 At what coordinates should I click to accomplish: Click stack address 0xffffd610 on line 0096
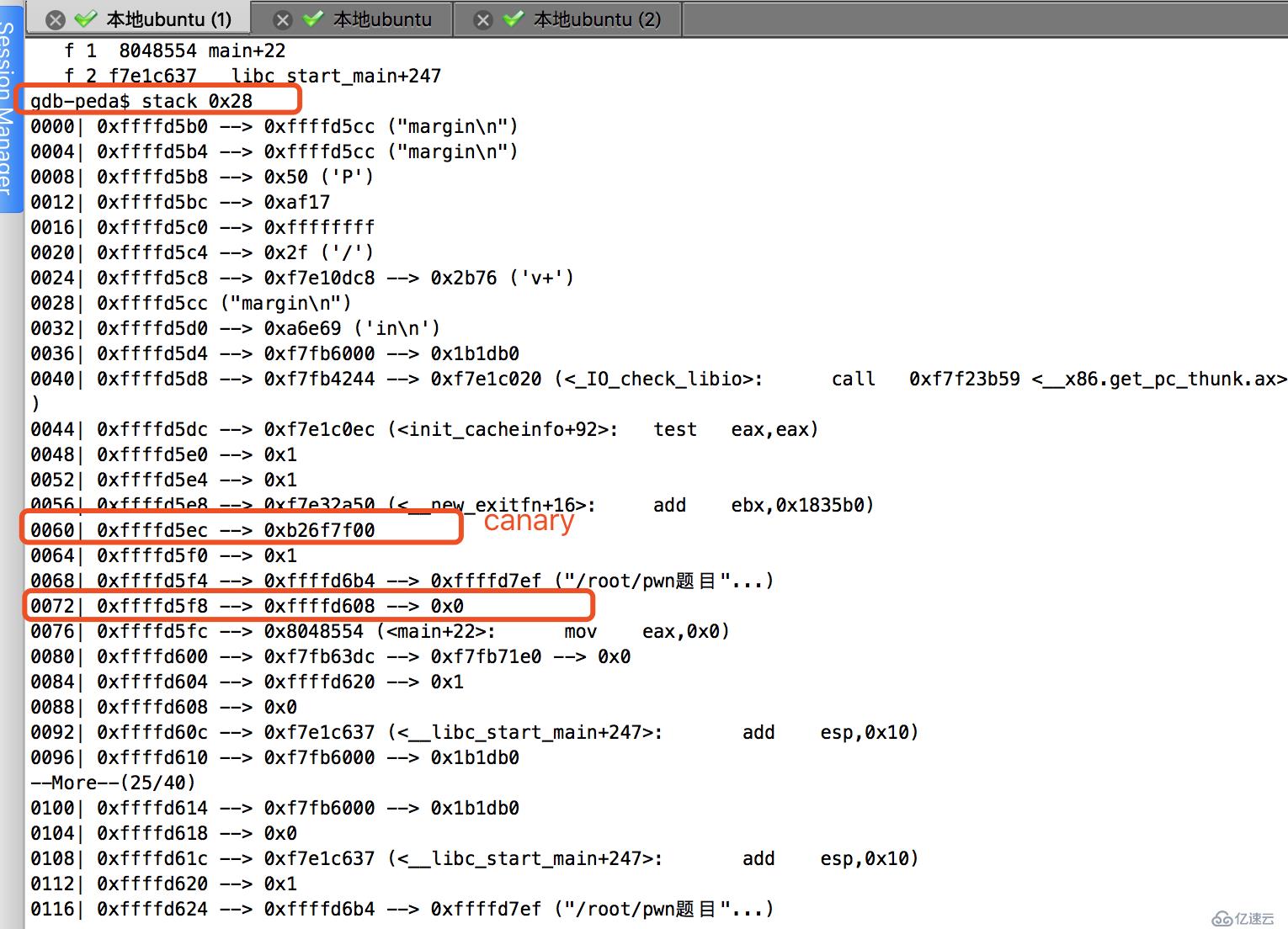tap(152, 757)
